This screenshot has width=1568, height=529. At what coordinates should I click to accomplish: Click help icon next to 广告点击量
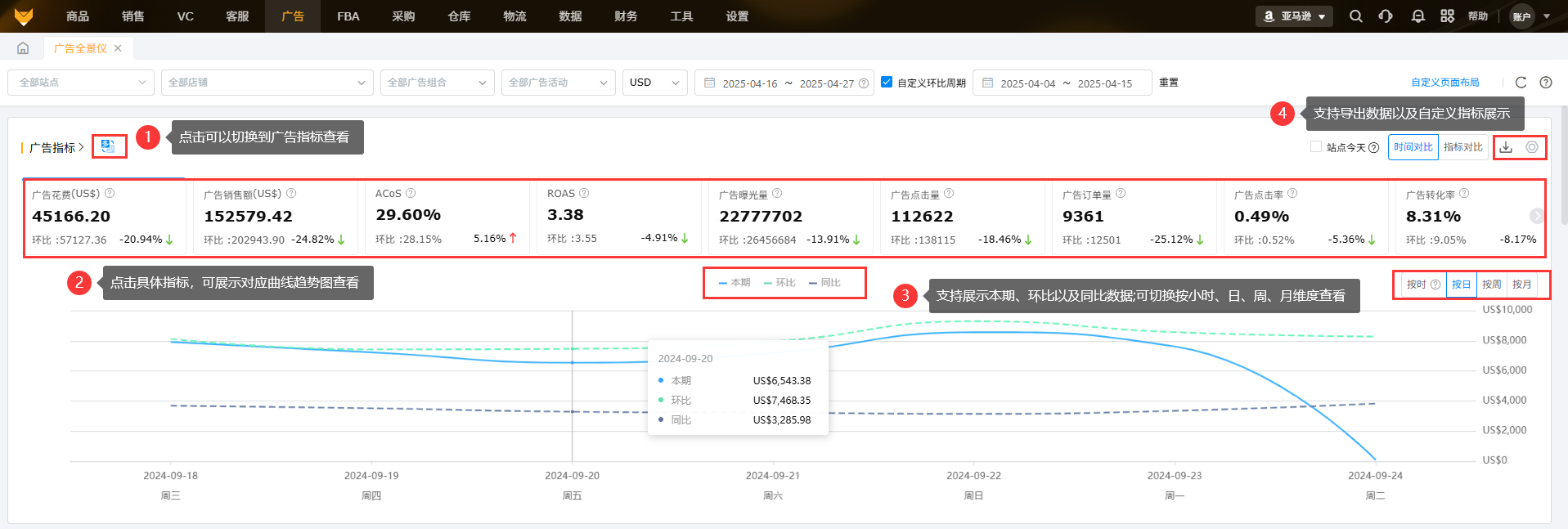[949, 194]
